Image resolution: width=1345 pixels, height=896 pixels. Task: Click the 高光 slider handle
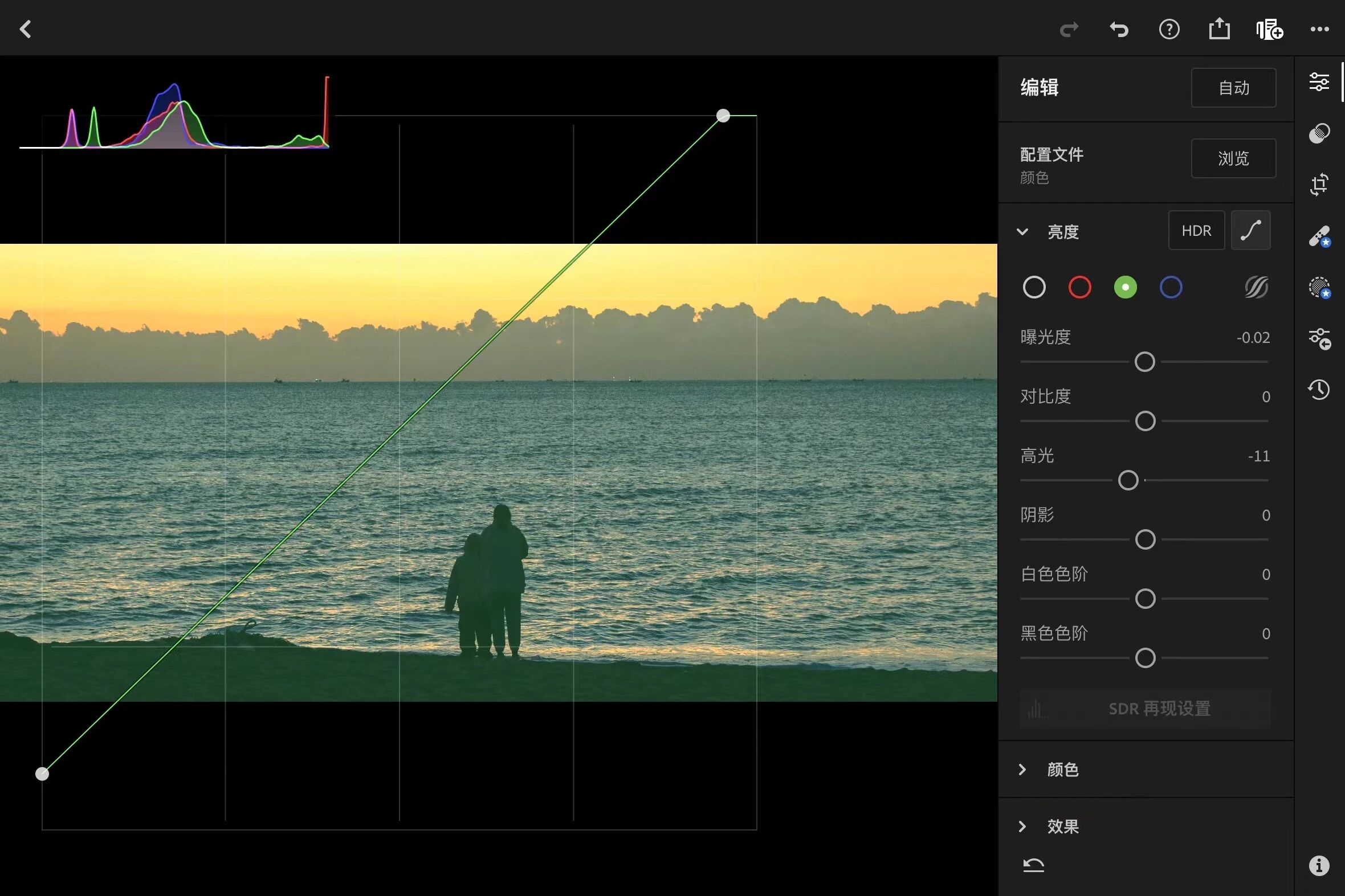coord(1128,481)
